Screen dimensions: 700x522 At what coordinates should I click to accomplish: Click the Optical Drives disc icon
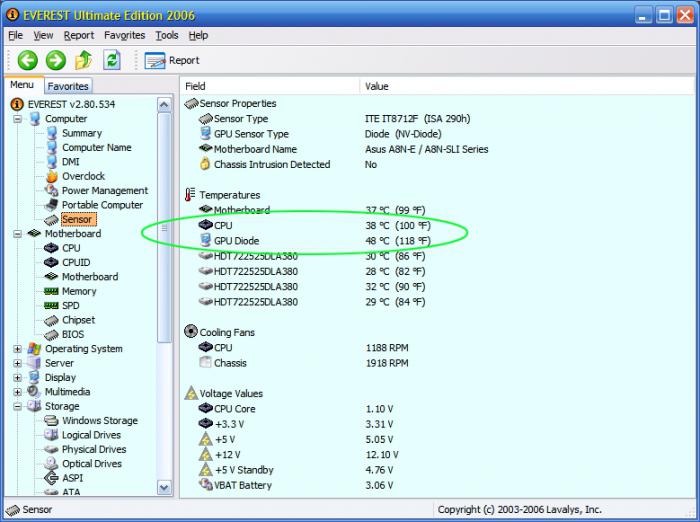pos(51,464)
